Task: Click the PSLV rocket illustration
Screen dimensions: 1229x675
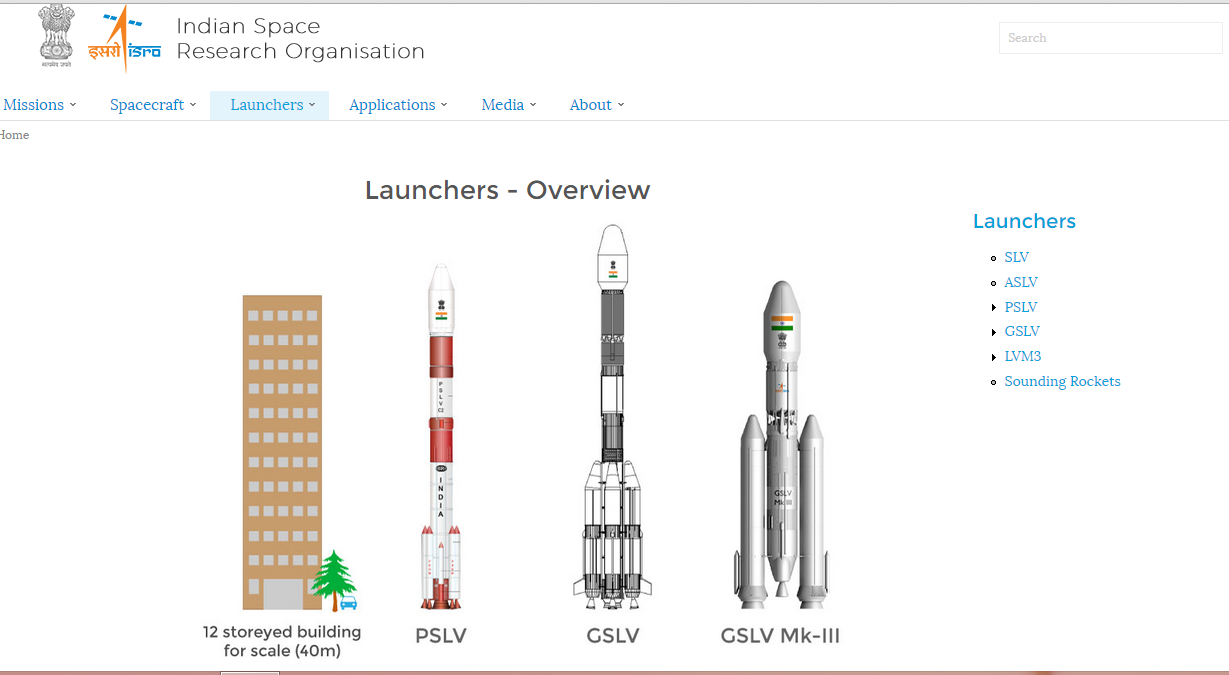Action: (441, 436)
